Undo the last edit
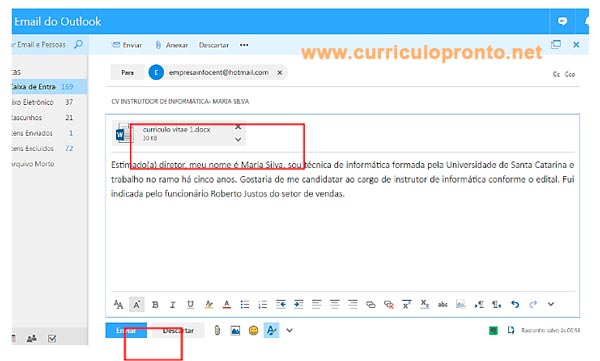 pyautogui.click(x=515, y=304)
